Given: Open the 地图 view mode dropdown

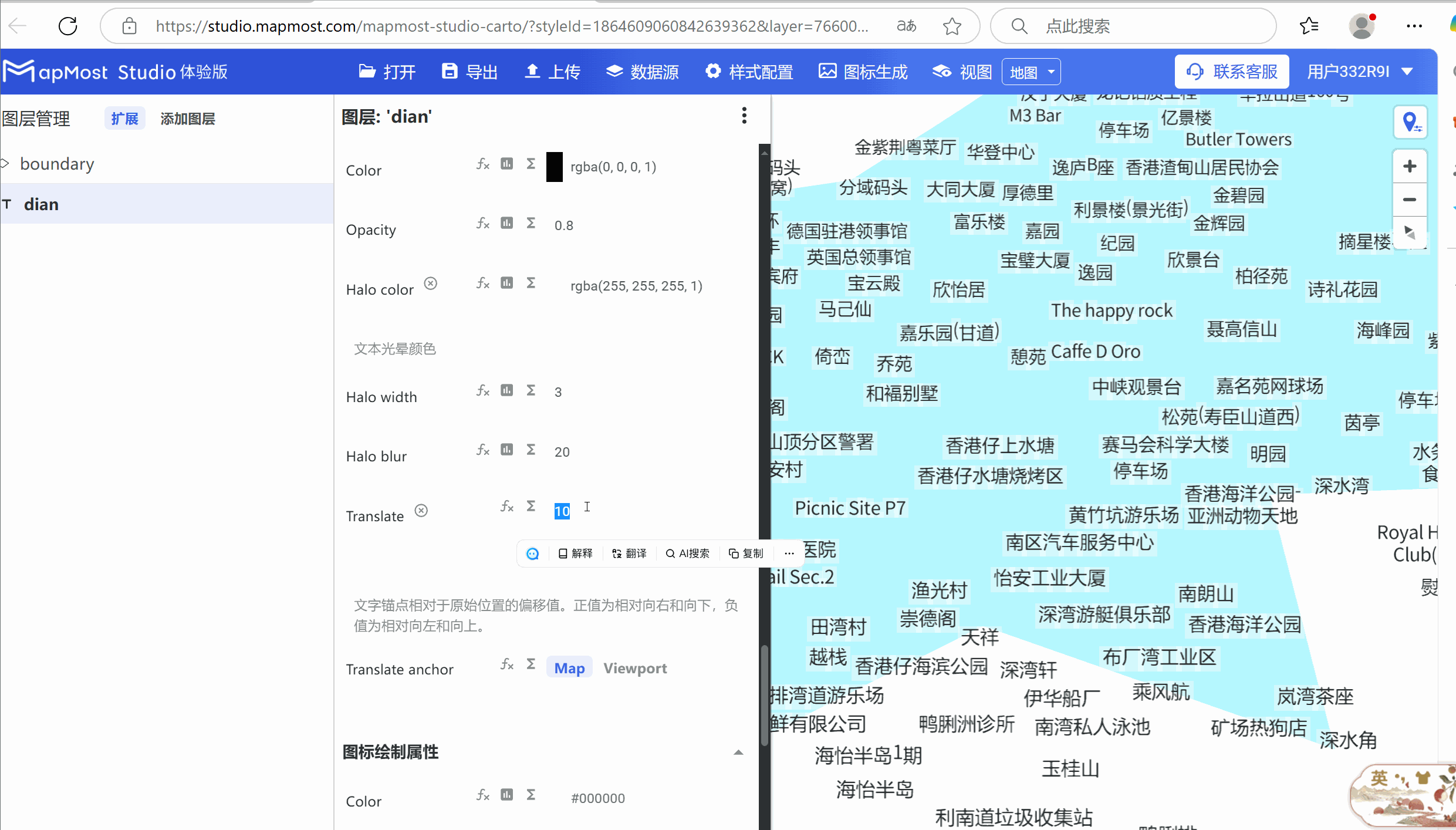Looking at the screenshot, I should 1031,71.
